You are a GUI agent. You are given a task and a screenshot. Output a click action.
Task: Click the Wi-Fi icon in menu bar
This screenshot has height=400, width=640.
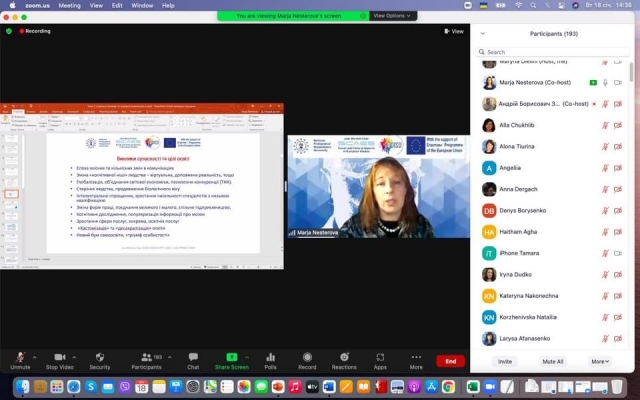pyautogui.click(x=518, y=5)
